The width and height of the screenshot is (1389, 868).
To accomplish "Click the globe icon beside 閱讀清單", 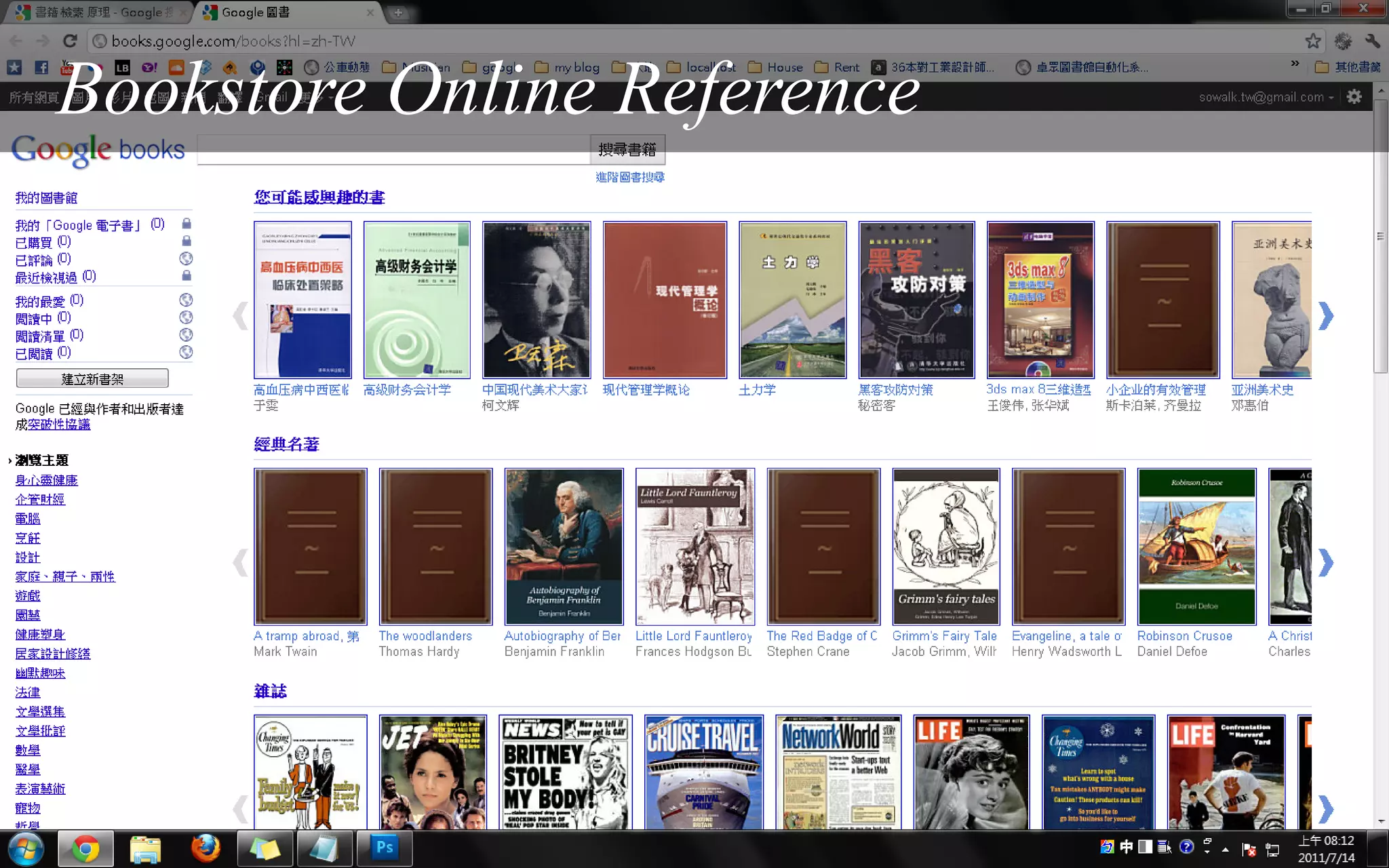I will pyautogui.click(x=186, y=335).
